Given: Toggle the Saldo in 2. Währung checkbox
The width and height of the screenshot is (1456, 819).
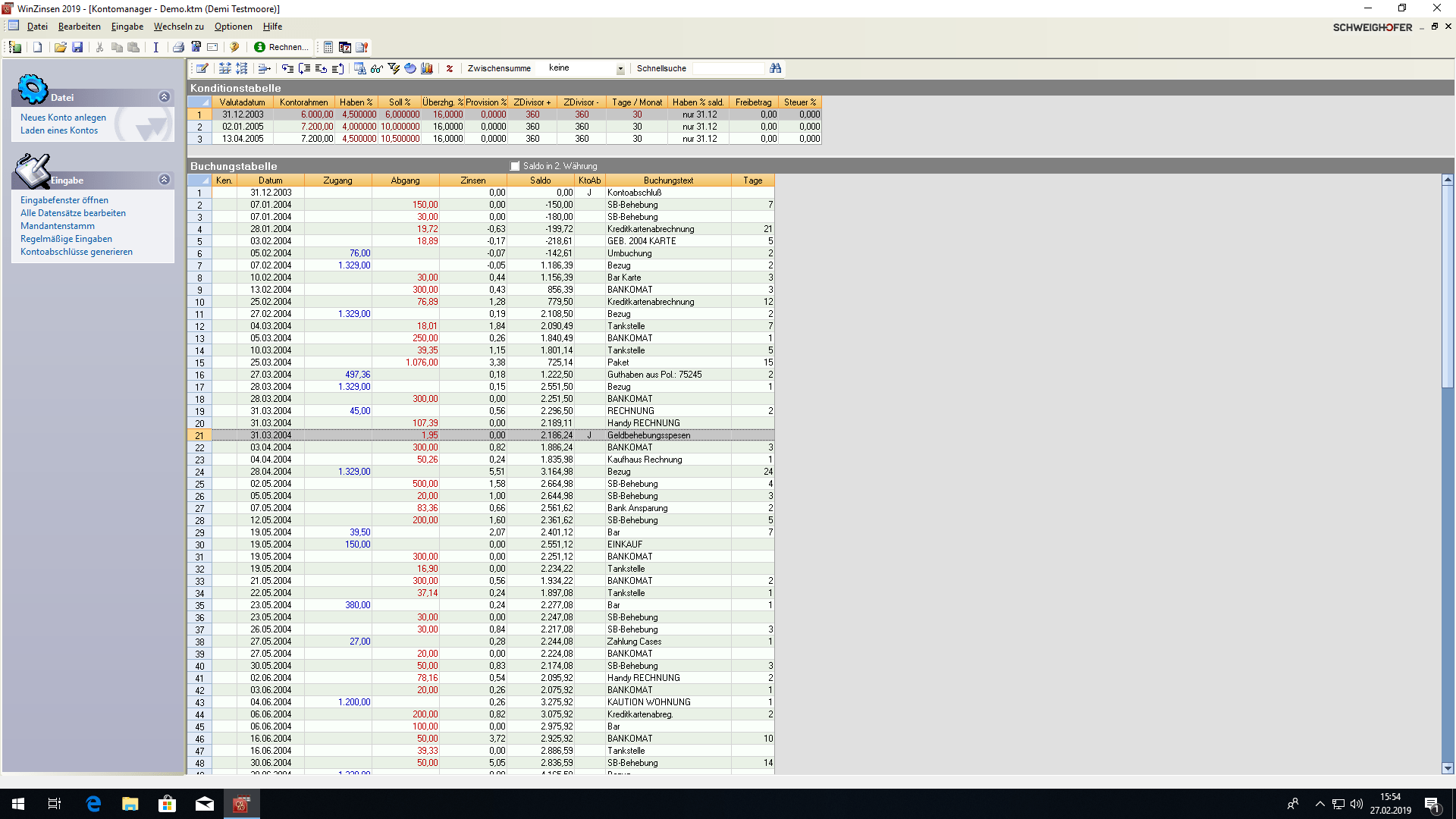Looking at the screenshot, I should click(x=516, y=166).
